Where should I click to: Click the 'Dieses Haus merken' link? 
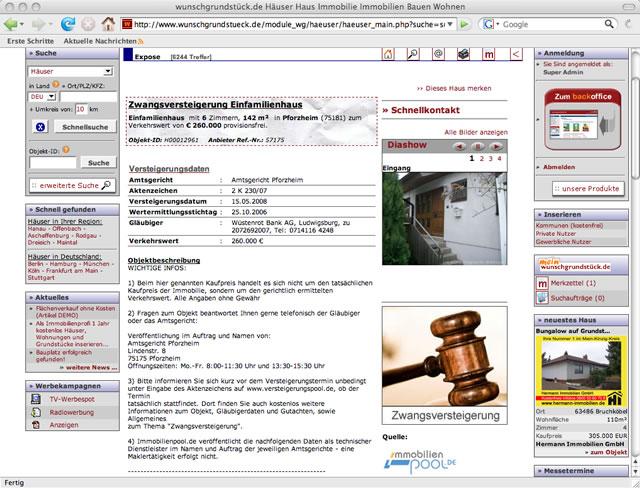point(454,88)
